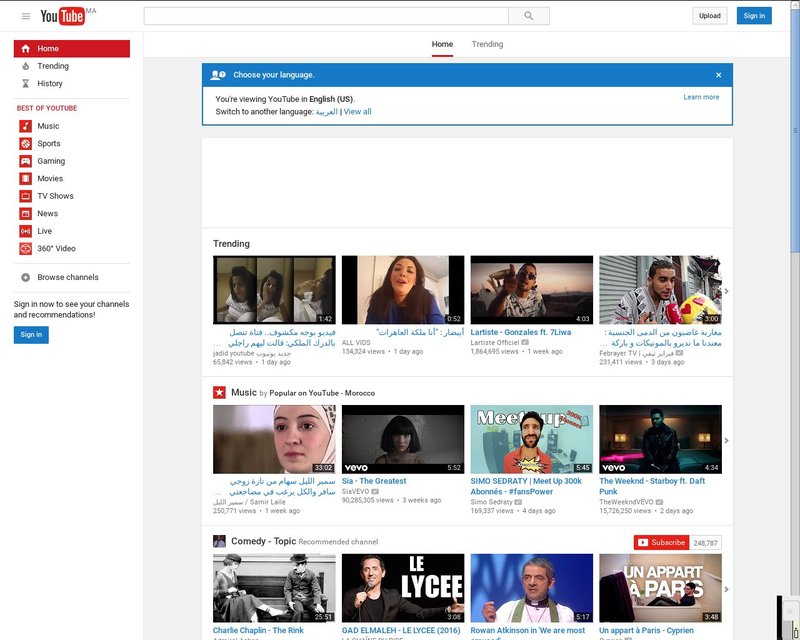Viewport: 800px width, 640px height.
Task: Click the History hourglass icon in sidebar
Action: click(26, 83)
